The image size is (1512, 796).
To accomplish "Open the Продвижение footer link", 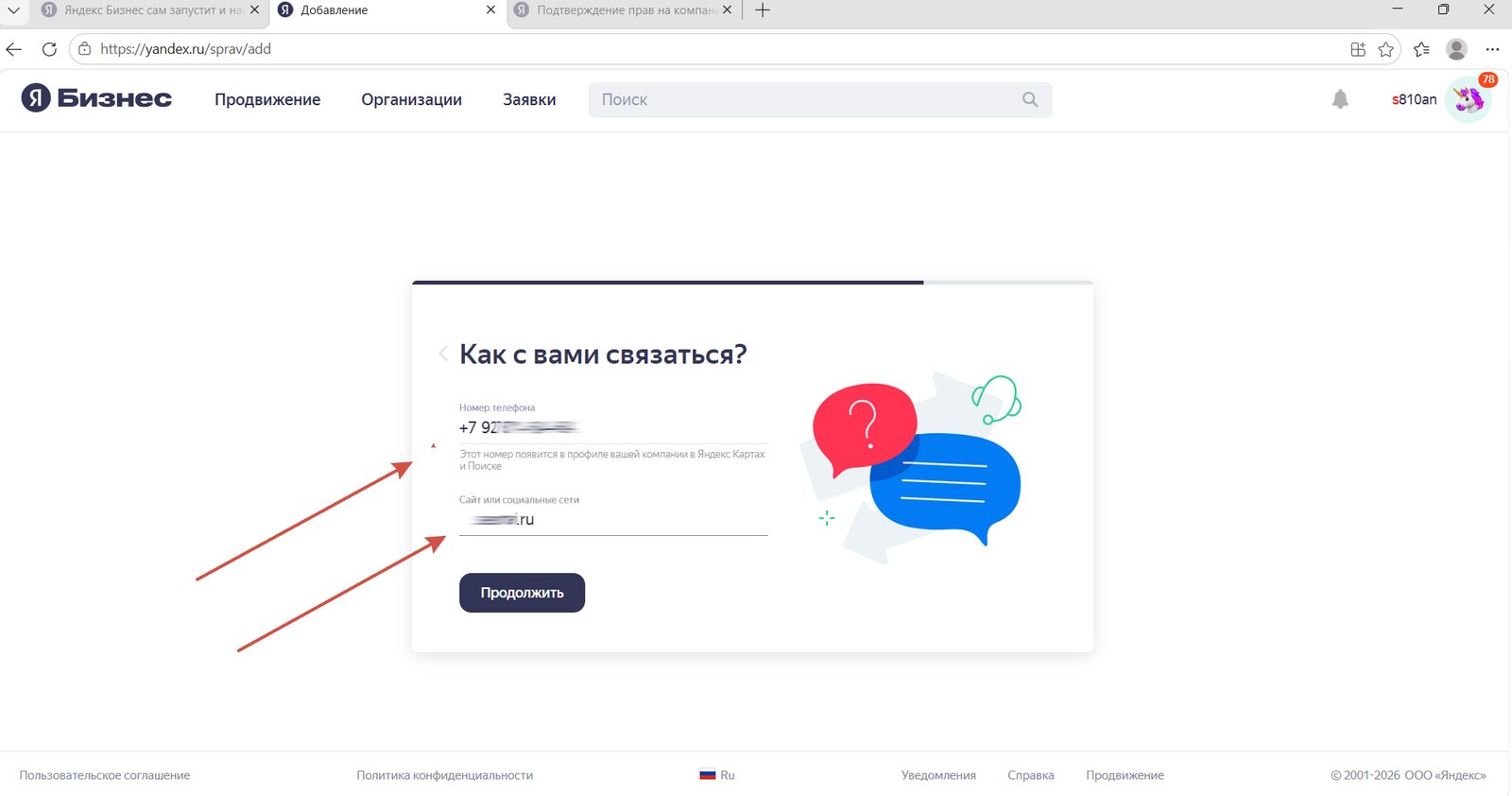I will (x=1125, y=775).
